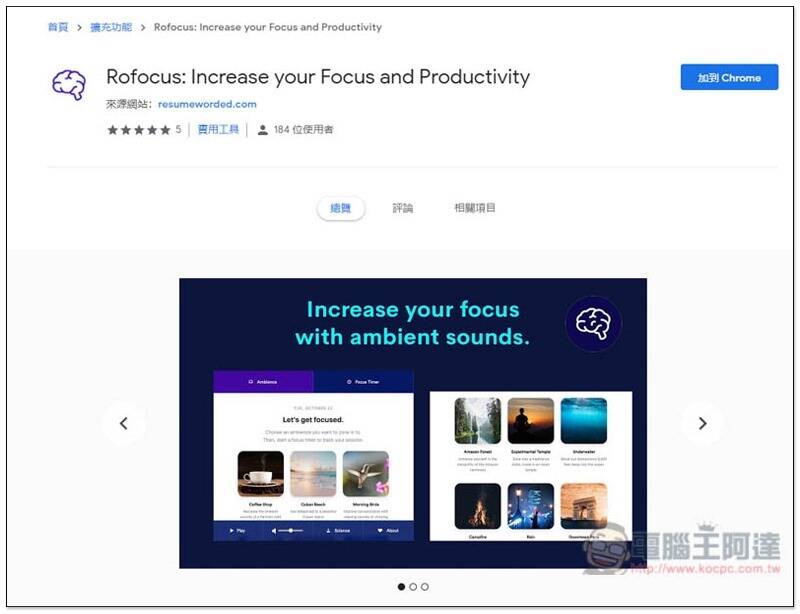Screen dimensions: 800x614
Task: Pick the Amazon Forest sound thumbnail
Action: (x=478, y=421)
